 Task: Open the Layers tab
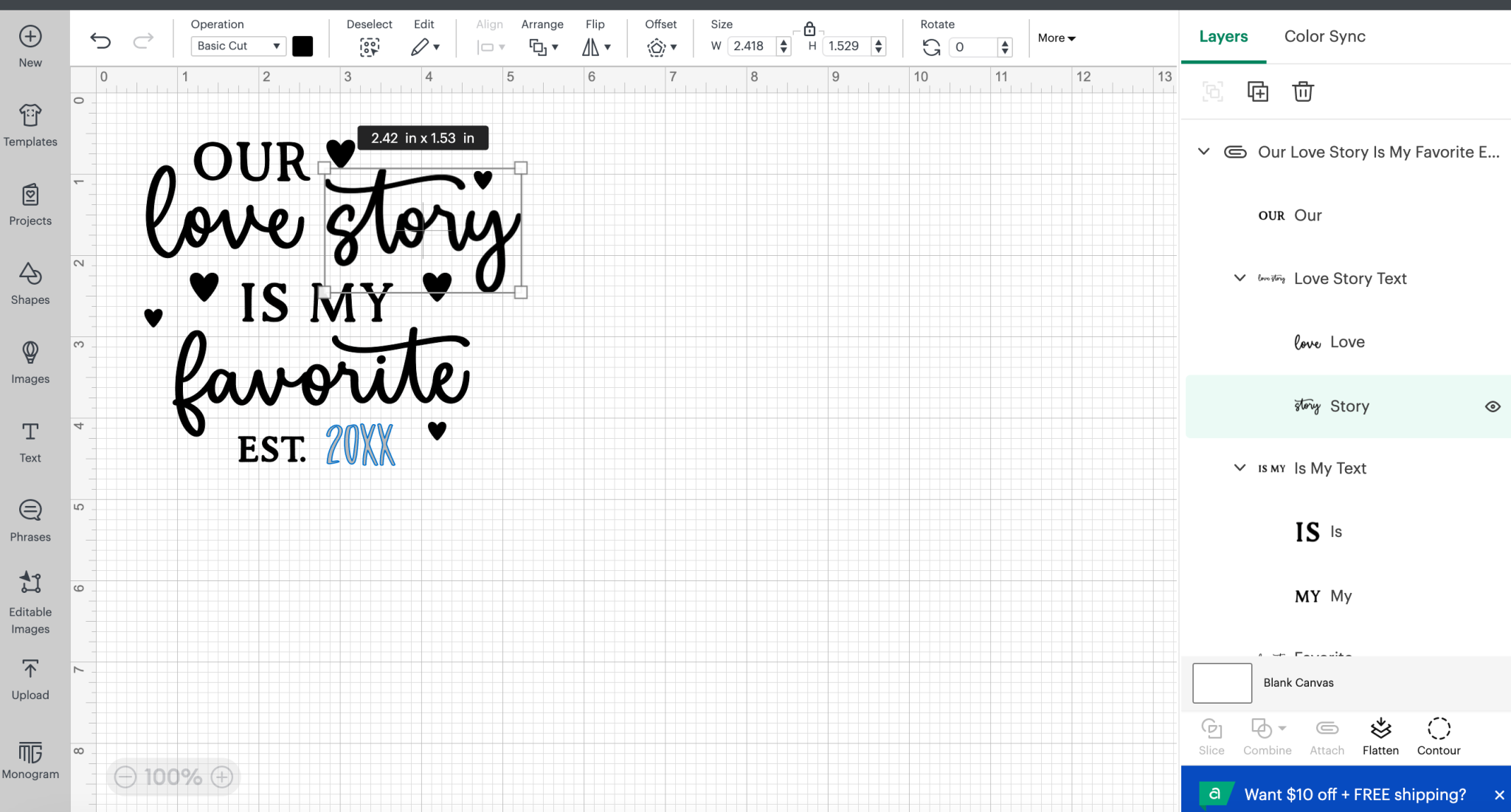pyautogui.click(x=1223, y=36)
